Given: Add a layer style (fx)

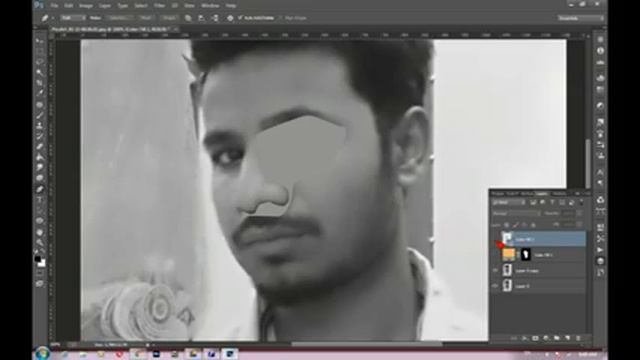Looking at the screenshot, I should 524,338.
